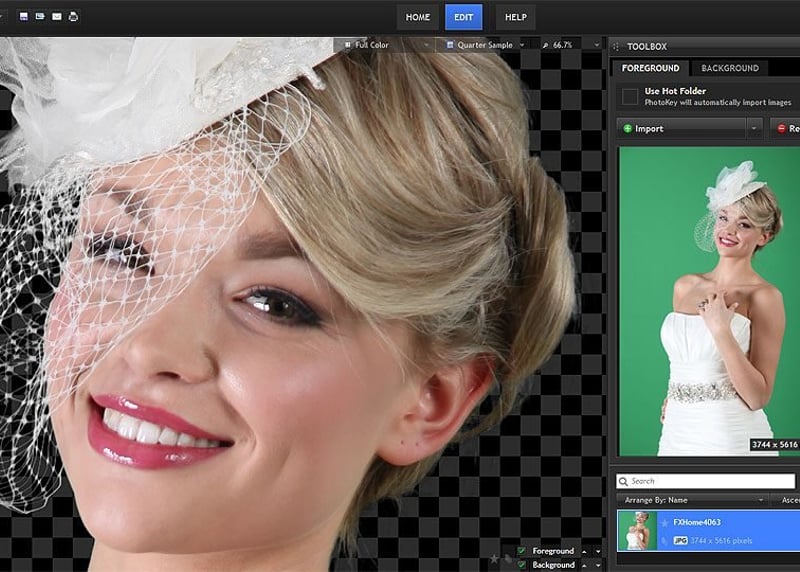Open the Quarter Sample quality dropdown
800x572 pixels.
click(522, 45)
